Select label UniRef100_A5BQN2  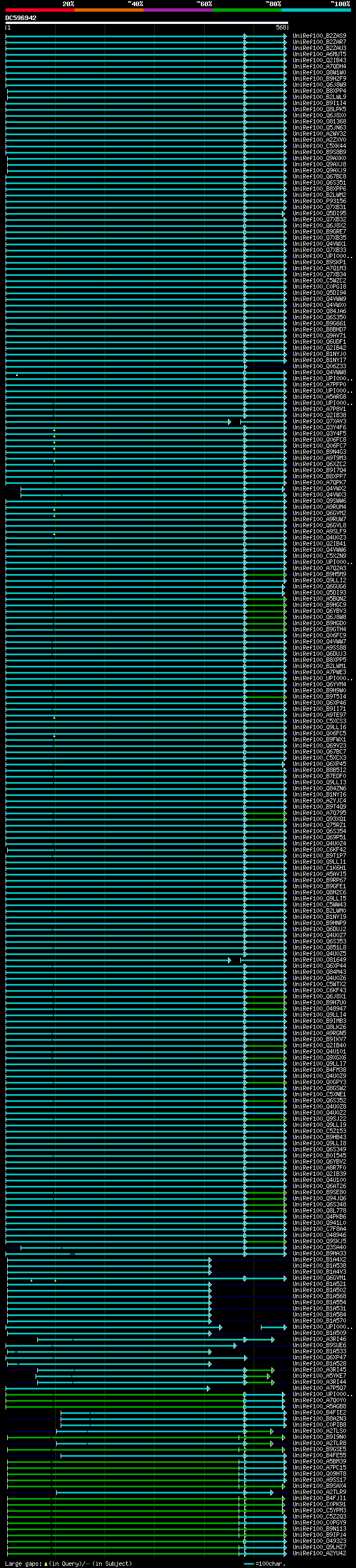coord(319,599)
